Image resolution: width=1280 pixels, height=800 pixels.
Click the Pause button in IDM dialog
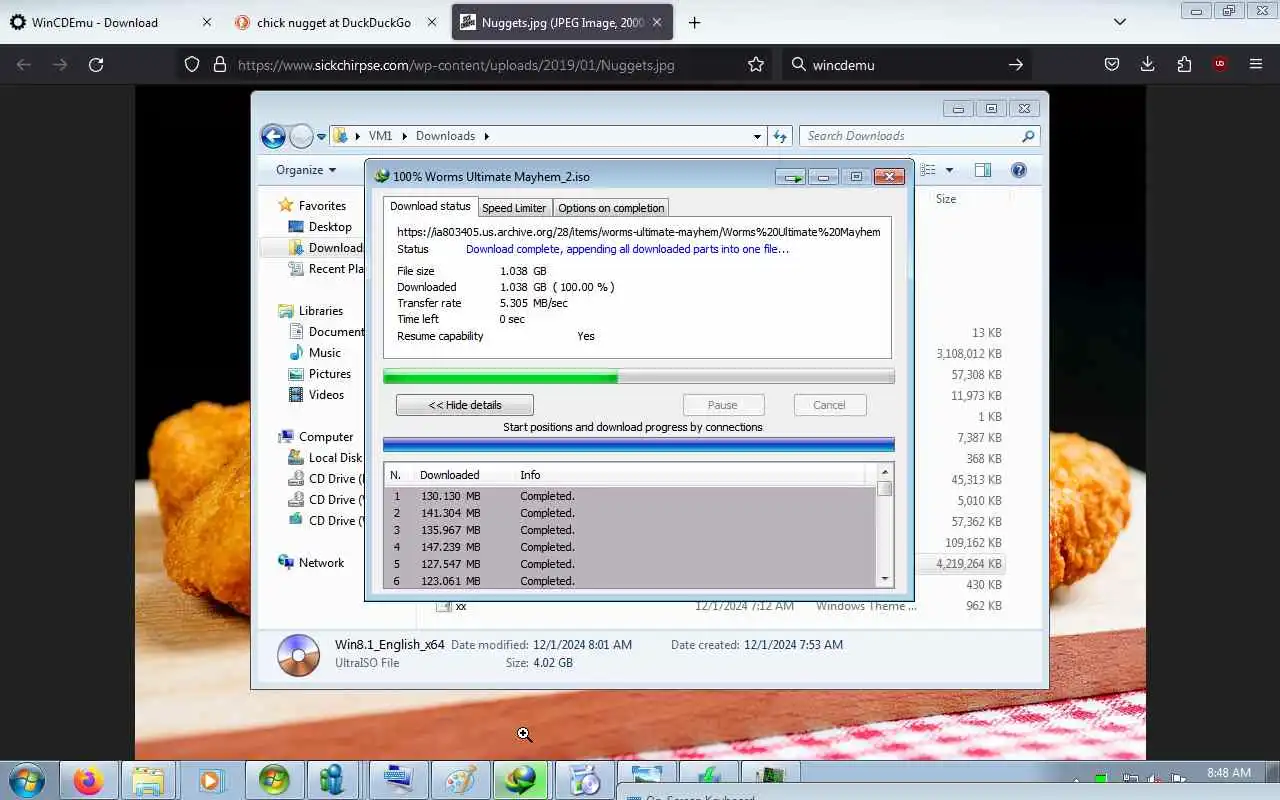pyautogui.click(x=723, y=405)
